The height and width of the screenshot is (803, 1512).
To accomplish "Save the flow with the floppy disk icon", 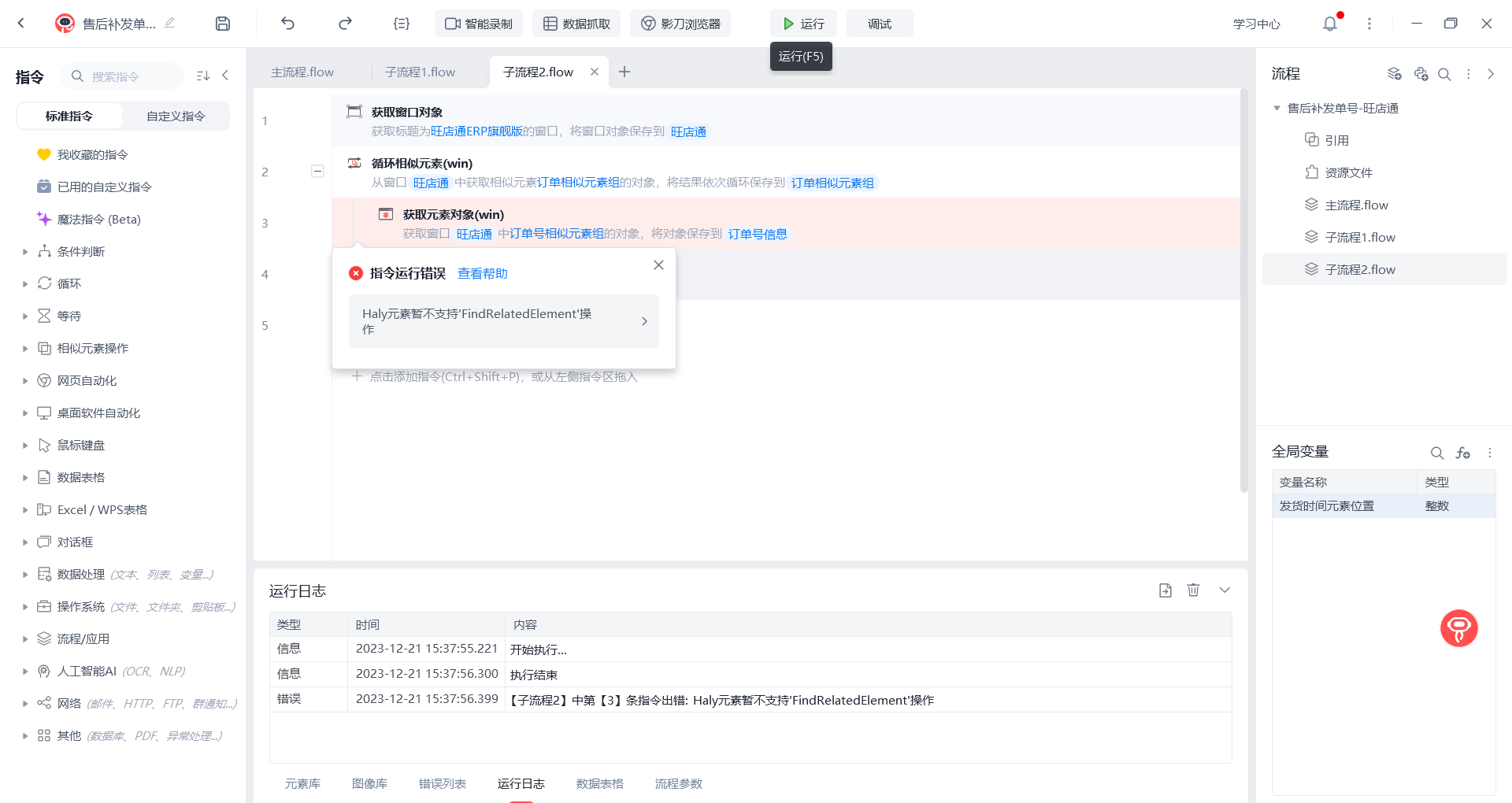I will [223, 24].
